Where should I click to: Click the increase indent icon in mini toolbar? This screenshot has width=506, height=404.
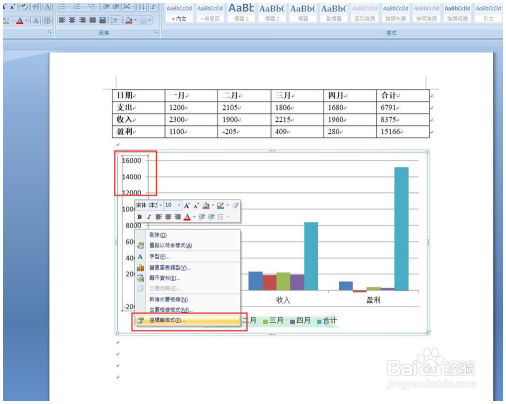tap(211, 217)
